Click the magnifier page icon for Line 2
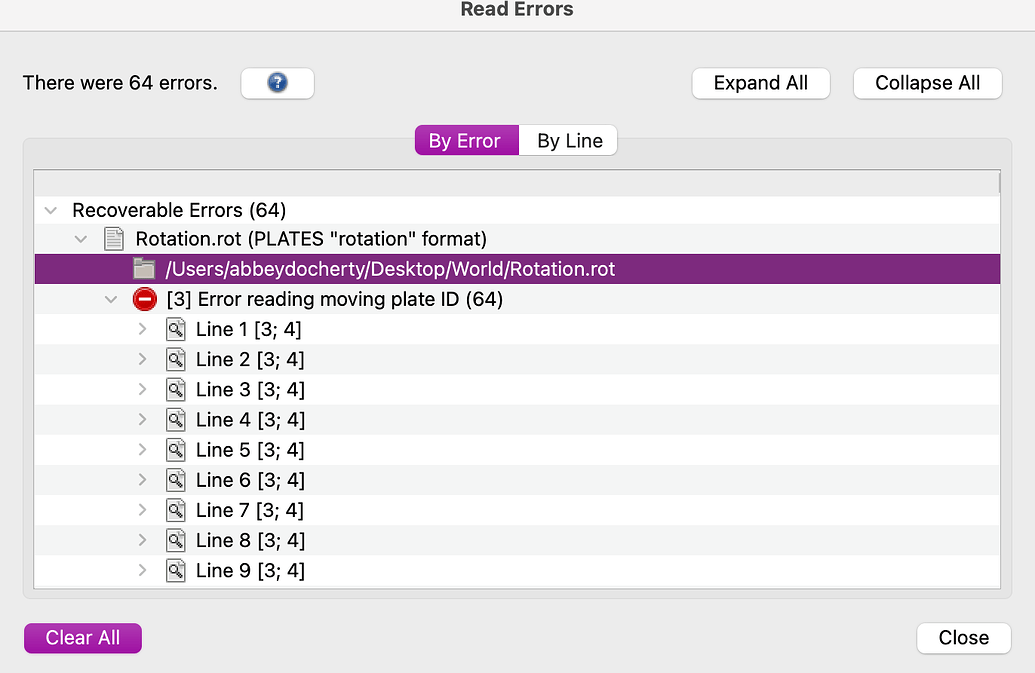This screenshot has height=673, width=1035. (x=176, y=360)
